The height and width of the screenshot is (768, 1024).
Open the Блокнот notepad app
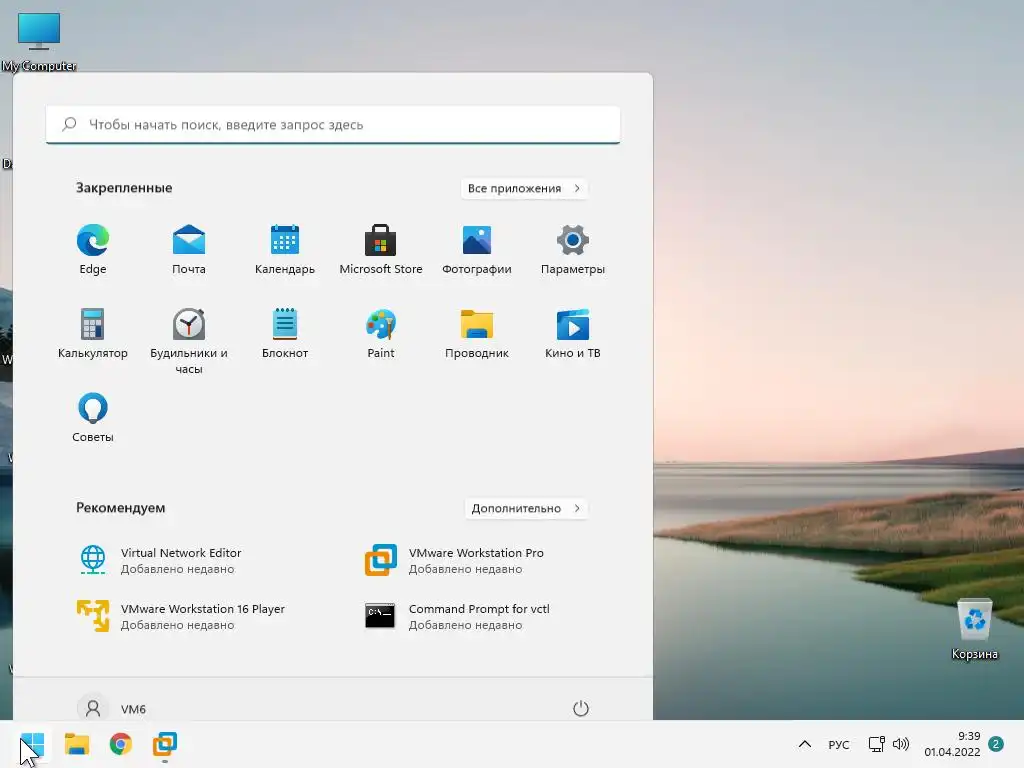pyautogui.click(x=285, y=334)
